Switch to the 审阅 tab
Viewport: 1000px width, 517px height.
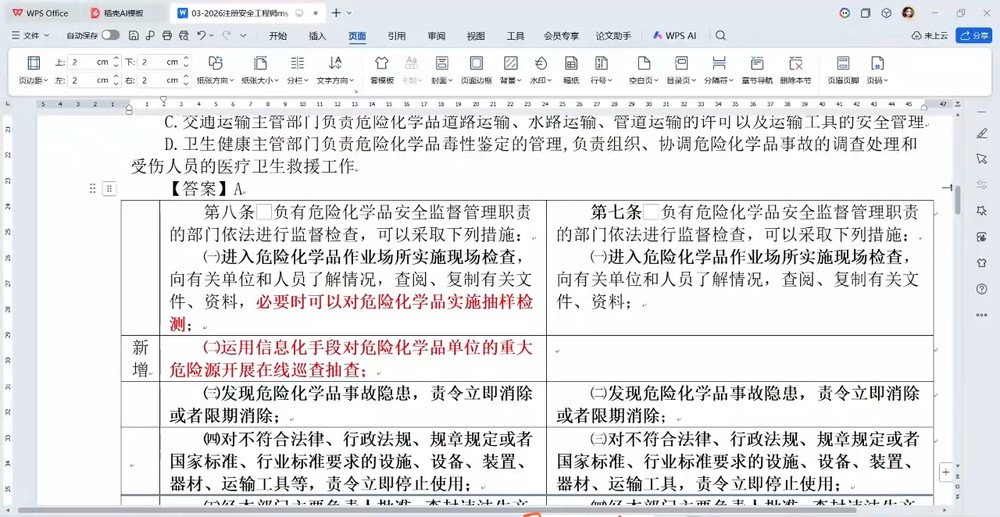click(x=436, y=36)
